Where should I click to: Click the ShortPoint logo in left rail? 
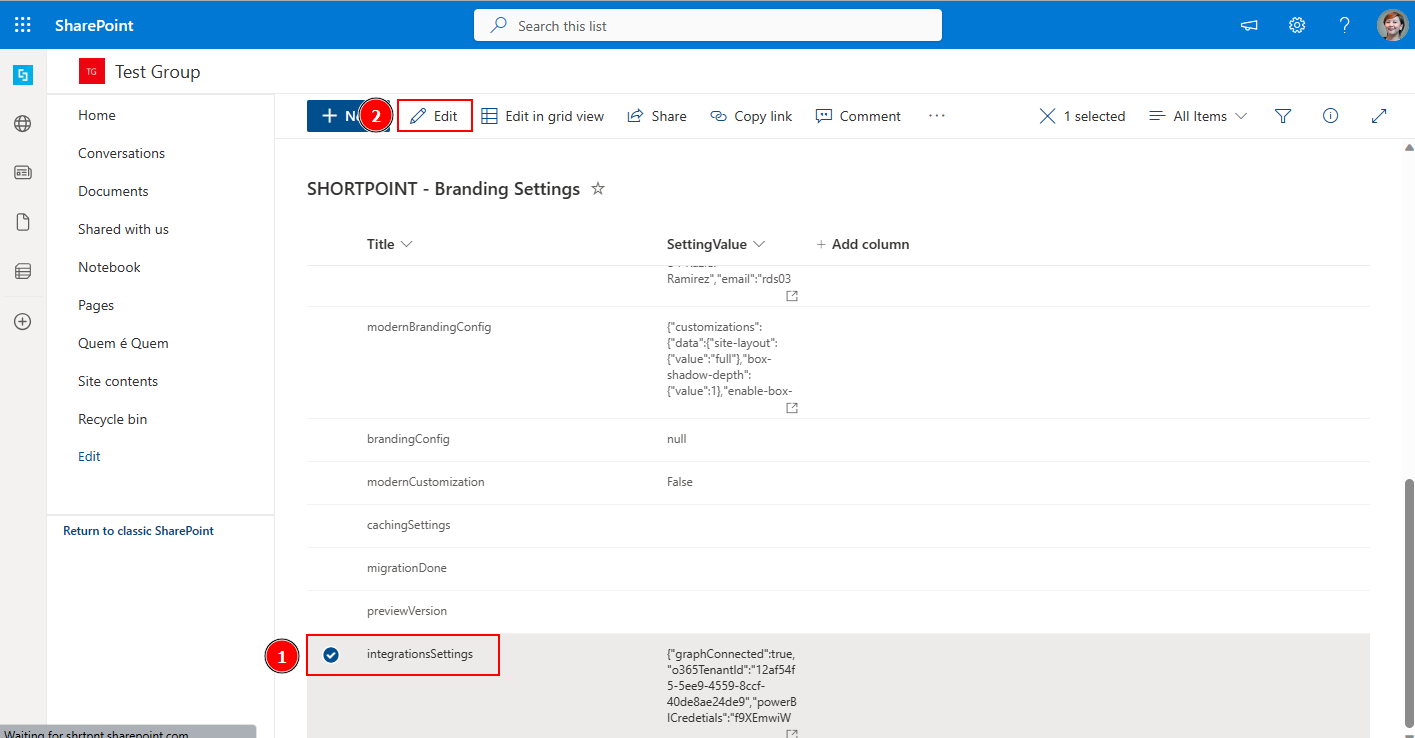pyautogui.click(x=23, y=74)
